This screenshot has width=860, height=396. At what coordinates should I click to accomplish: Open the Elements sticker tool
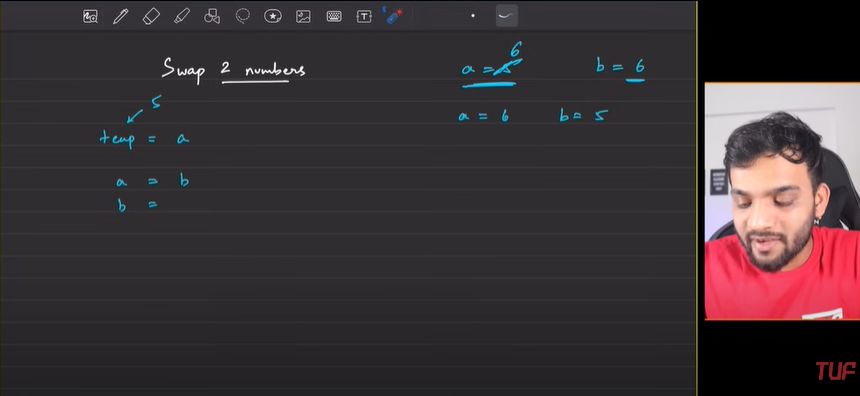click(273, 16)
